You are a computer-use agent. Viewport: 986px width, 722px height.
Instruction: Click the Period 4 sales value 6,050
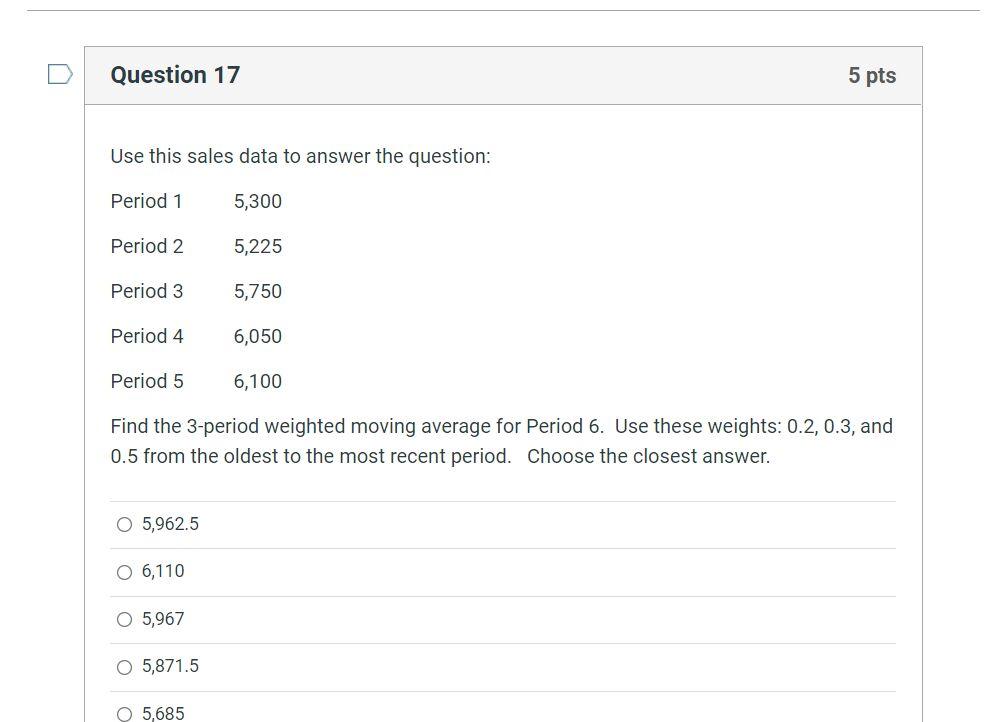(x=258, y=336)
